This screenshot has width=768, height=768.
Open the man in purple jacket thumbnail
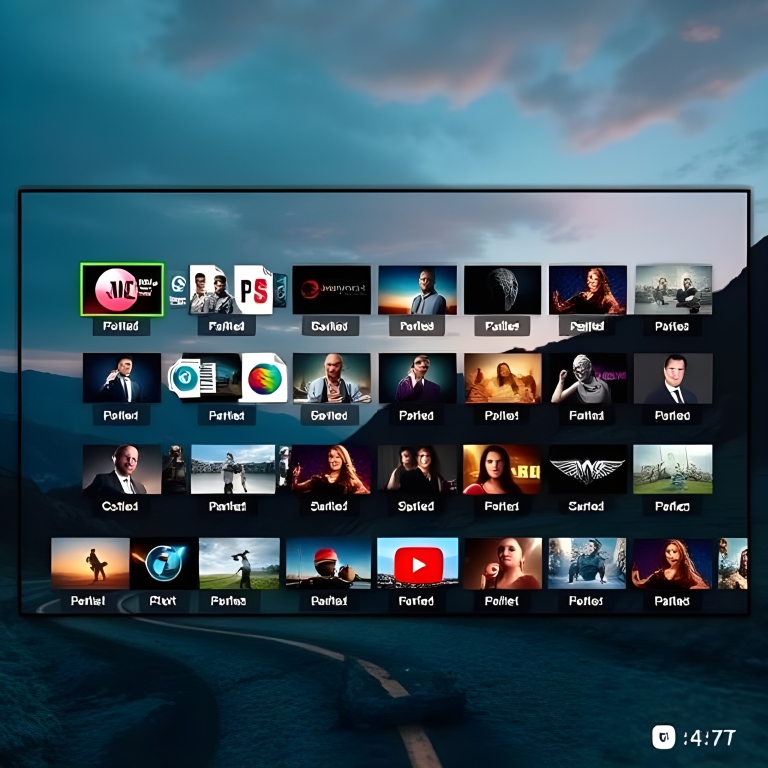(x=417, y=378)
